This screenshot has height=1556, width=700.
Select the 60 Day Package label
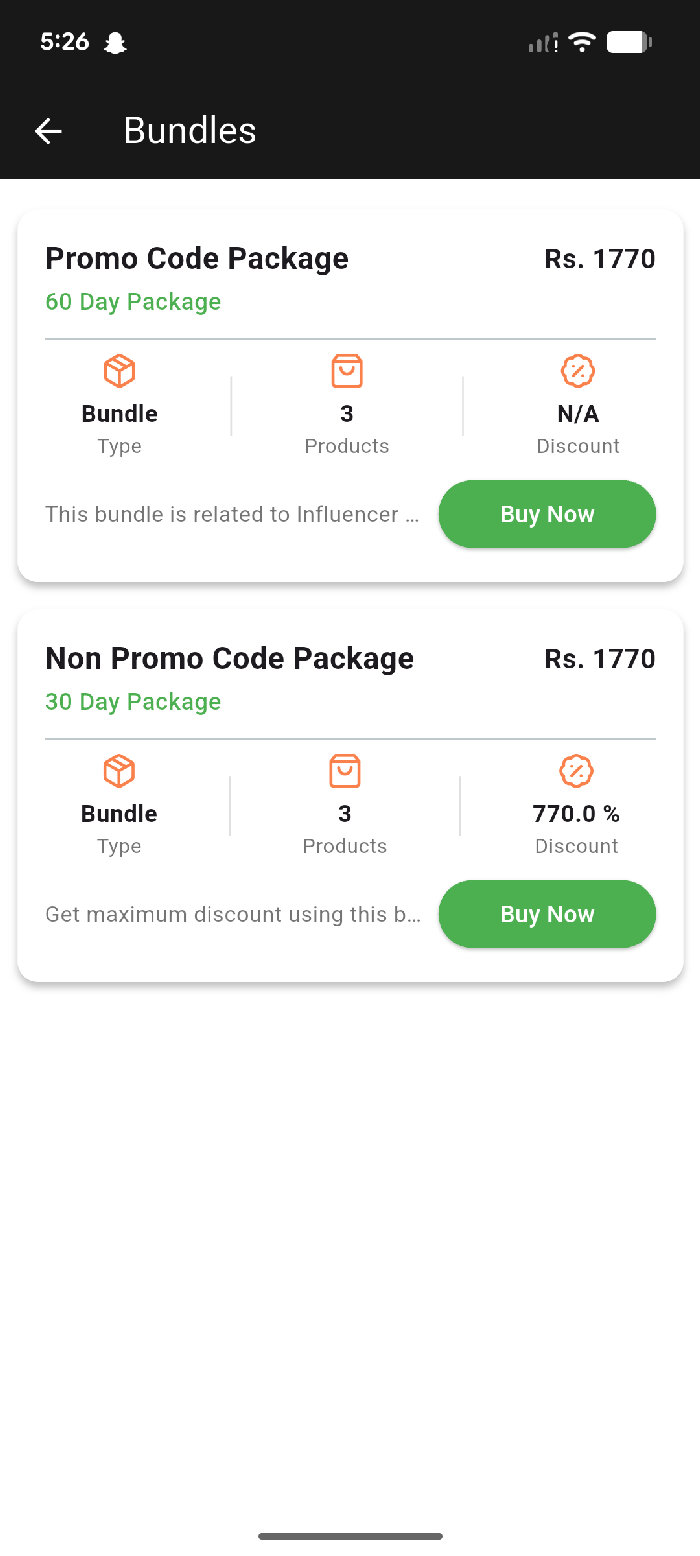pos(133,302)
